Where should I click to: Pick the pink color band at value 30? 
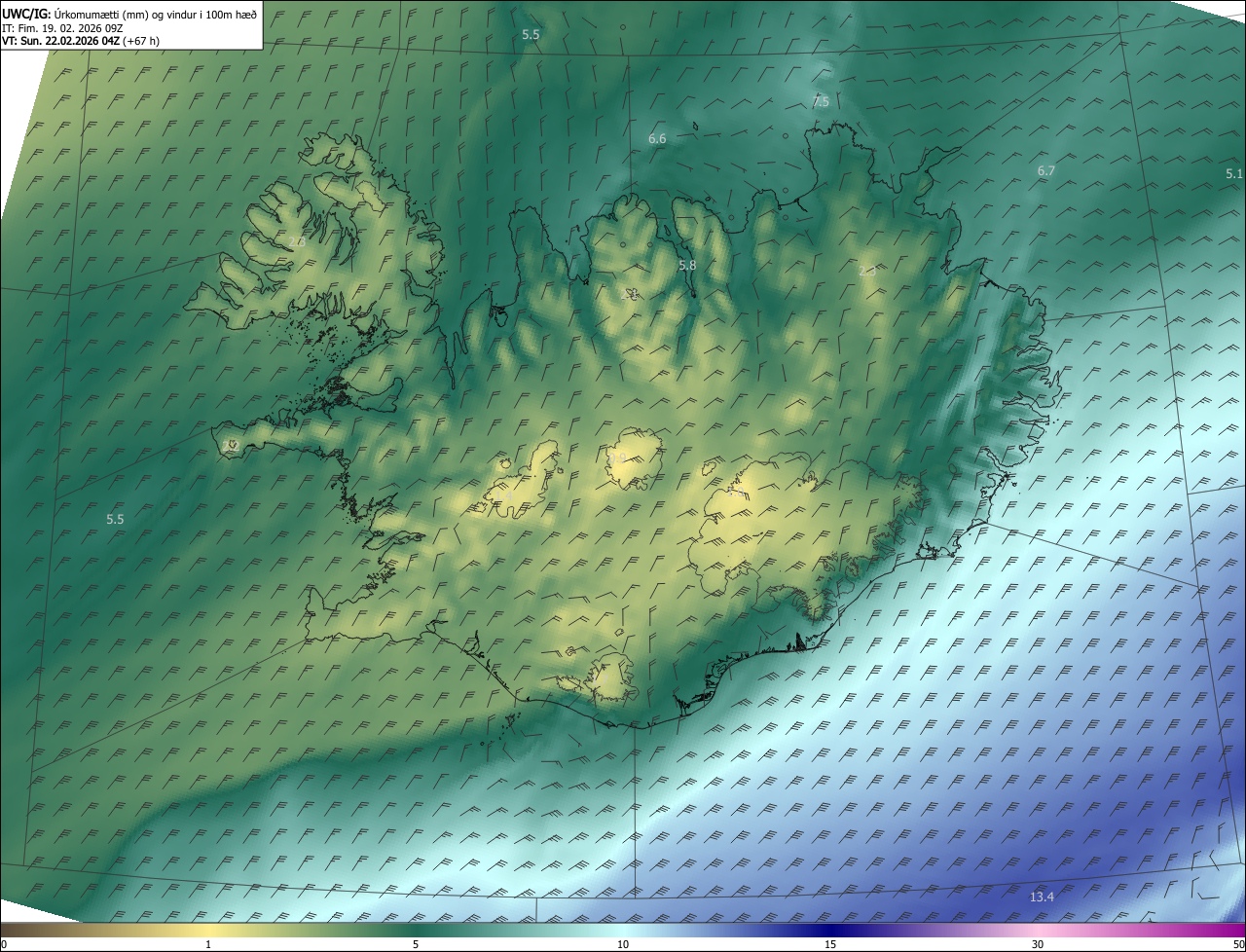tap(1038, 930)
